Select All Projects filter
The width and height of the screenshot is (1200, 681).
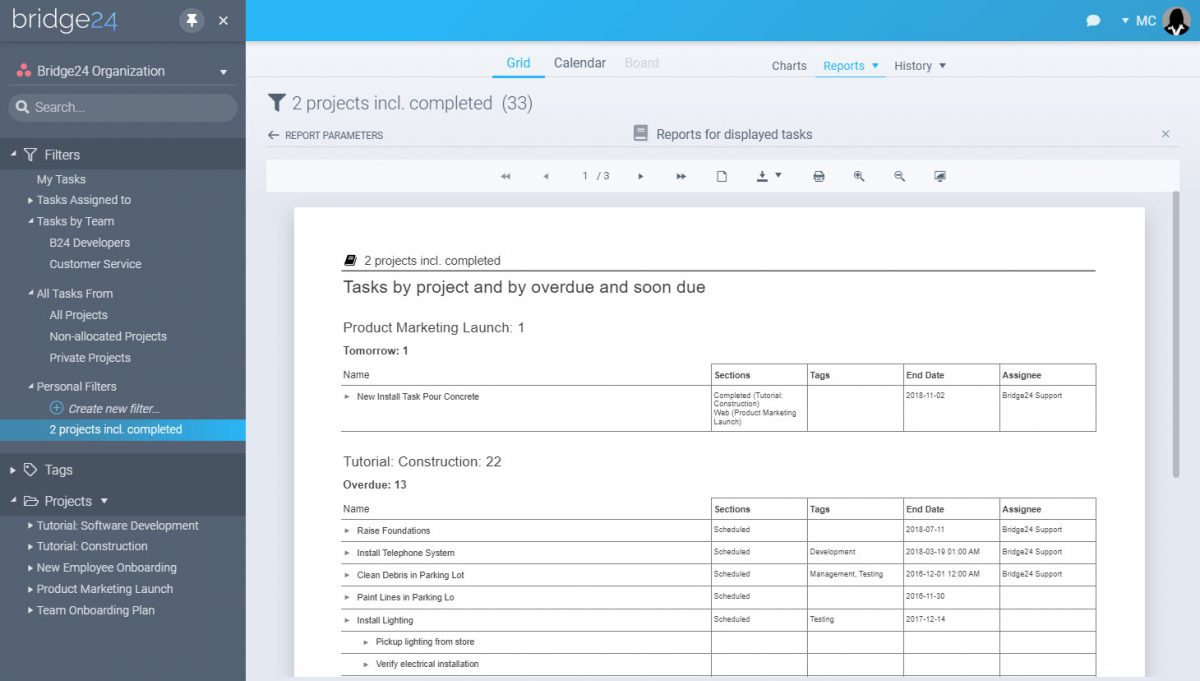click(78, 315)
